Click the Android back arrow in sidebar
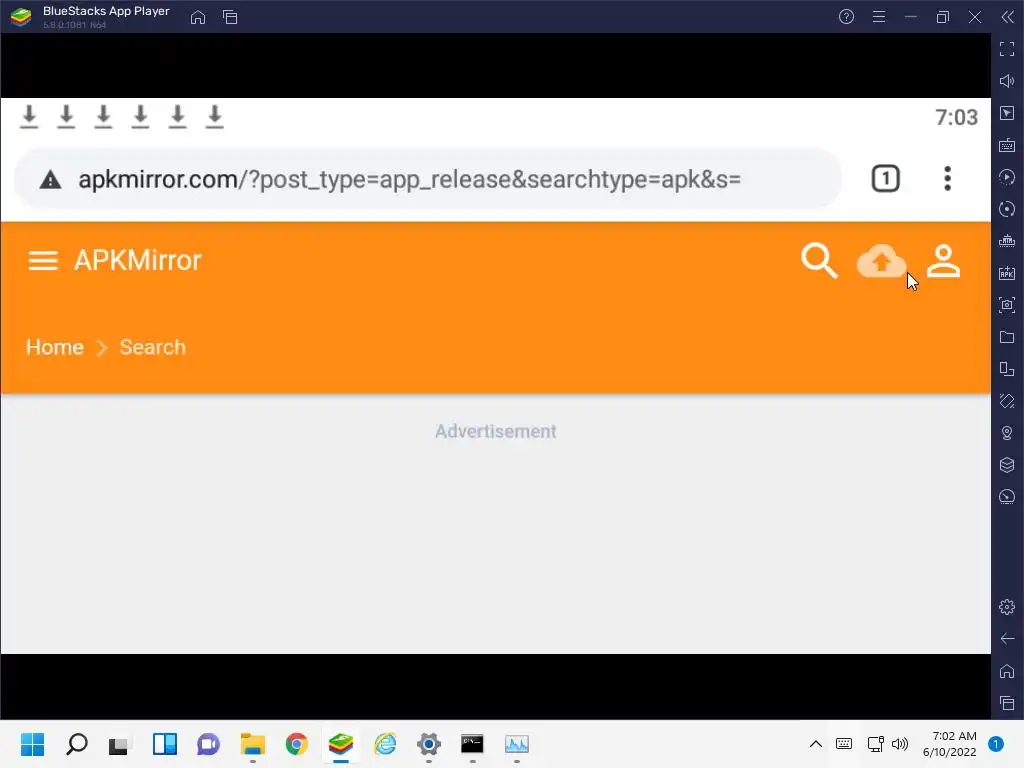Viewport: 1024px width, 768px height. [x=1007, y=639]
